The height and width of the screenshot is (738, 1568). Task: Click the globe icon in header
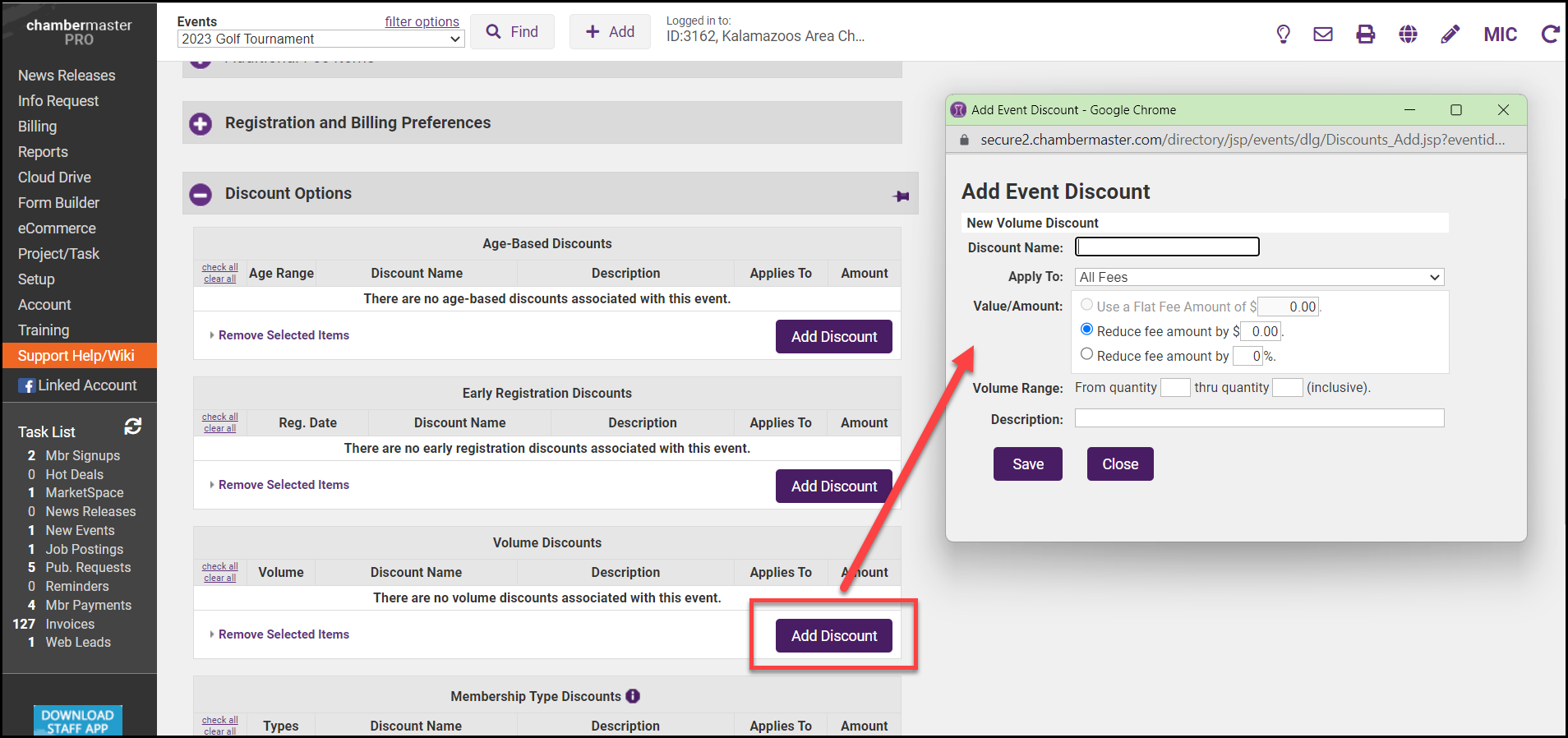[1408, 34]
